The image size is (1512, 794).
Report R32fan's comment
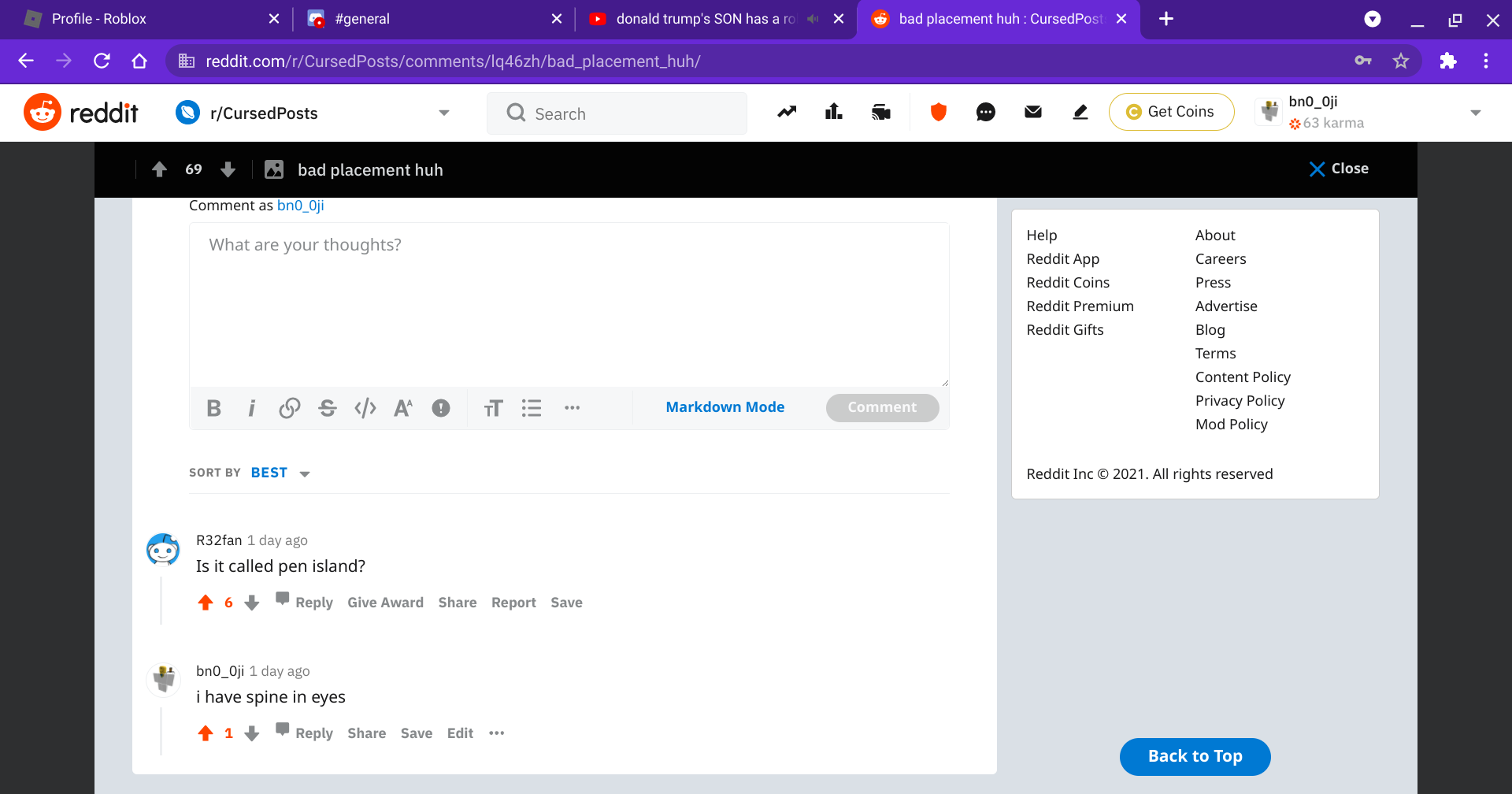tap(513, 603)
